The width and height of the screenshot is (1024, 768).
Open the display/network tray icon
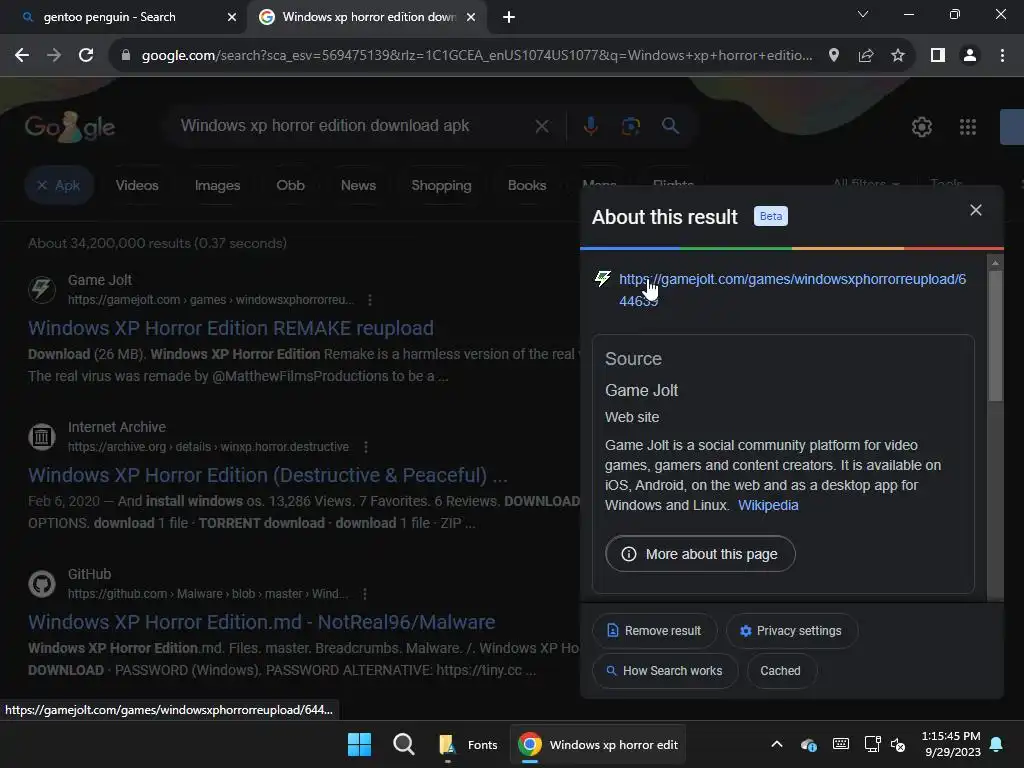[872, 744]
